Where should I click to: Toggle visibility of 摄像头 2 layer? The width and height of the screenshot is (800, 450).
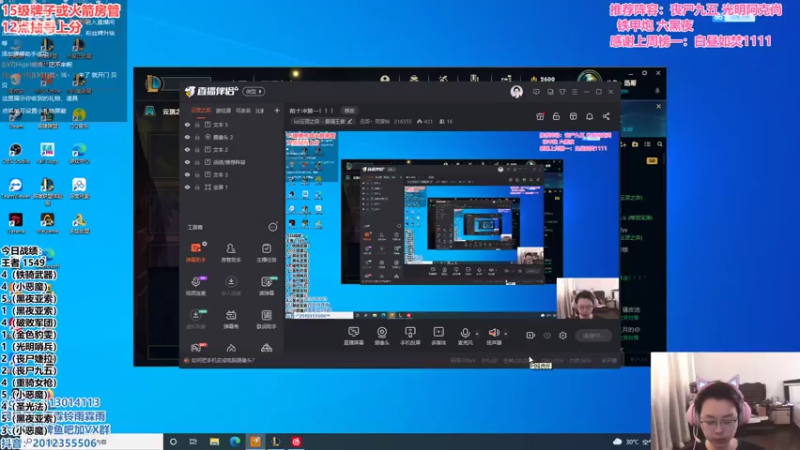point(187,137)
